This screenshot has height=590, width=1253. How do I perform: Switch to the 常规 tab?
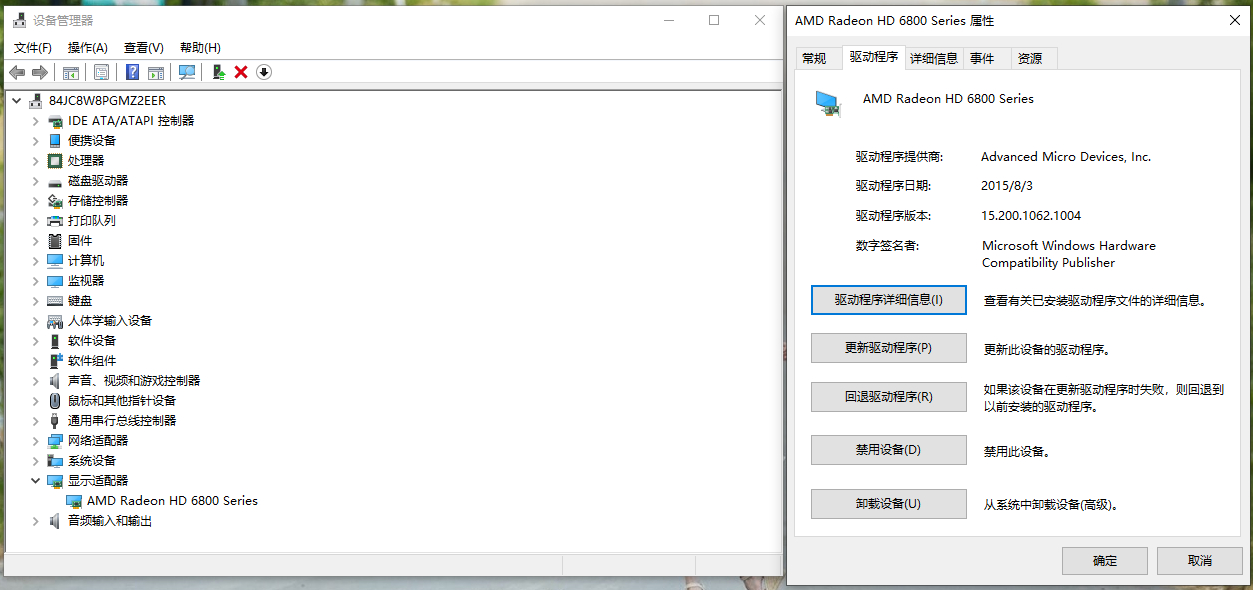pyautogui.click(x=814, y=59)
